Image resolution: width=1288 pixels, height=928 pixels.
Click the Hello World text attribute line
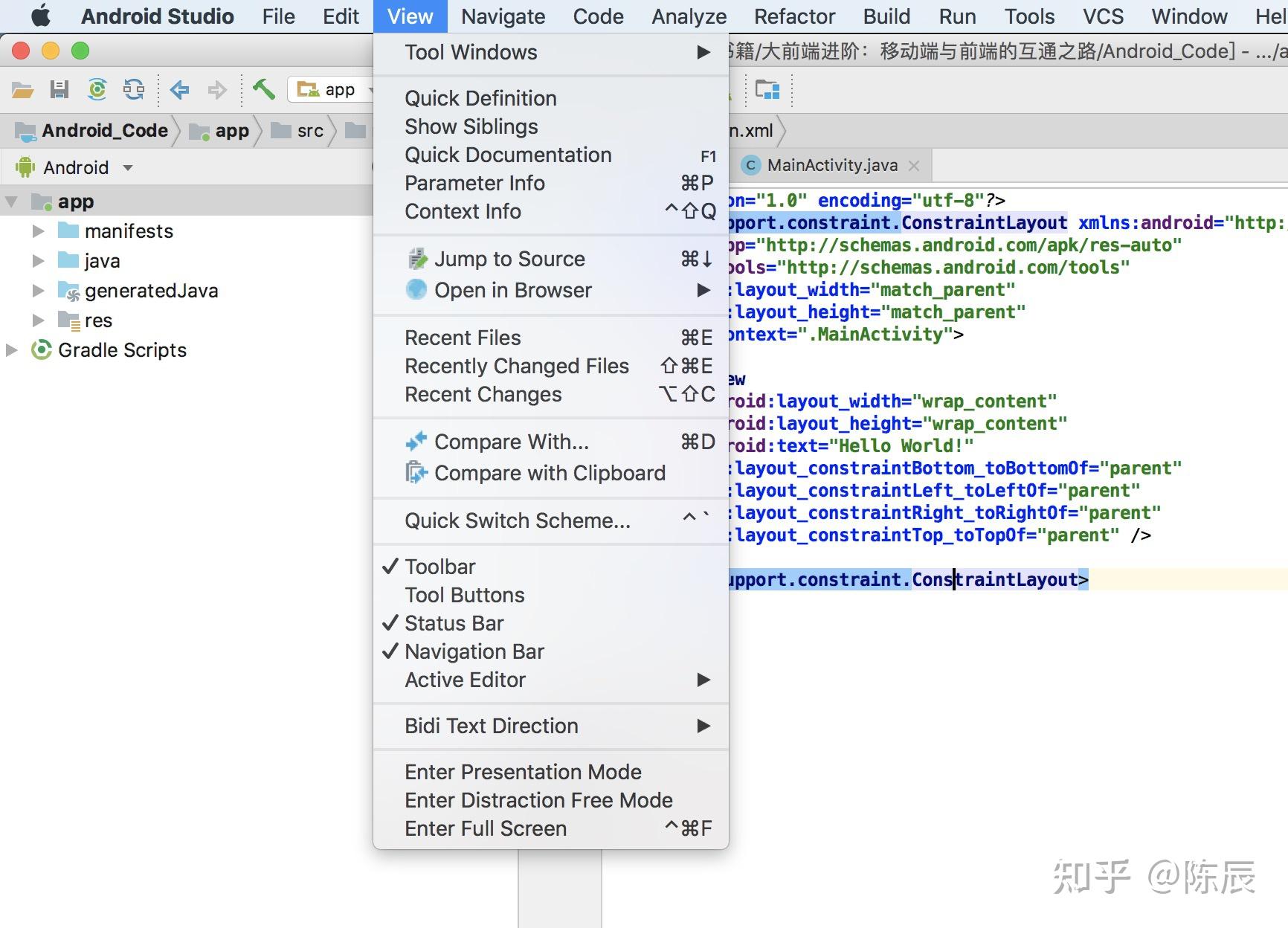click(851, 445)
